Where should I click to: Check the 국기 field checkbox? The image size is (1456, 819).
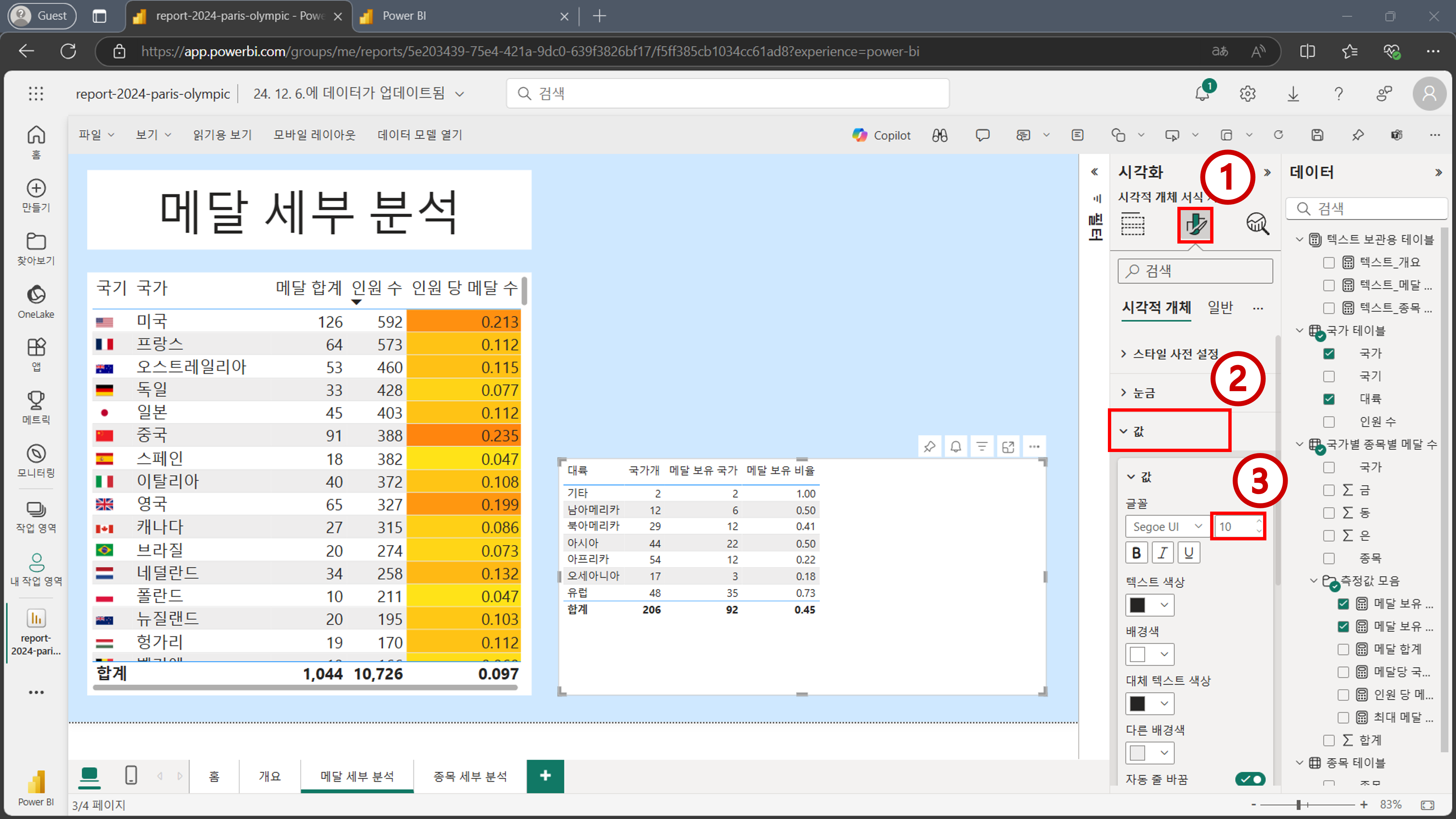1329,377
